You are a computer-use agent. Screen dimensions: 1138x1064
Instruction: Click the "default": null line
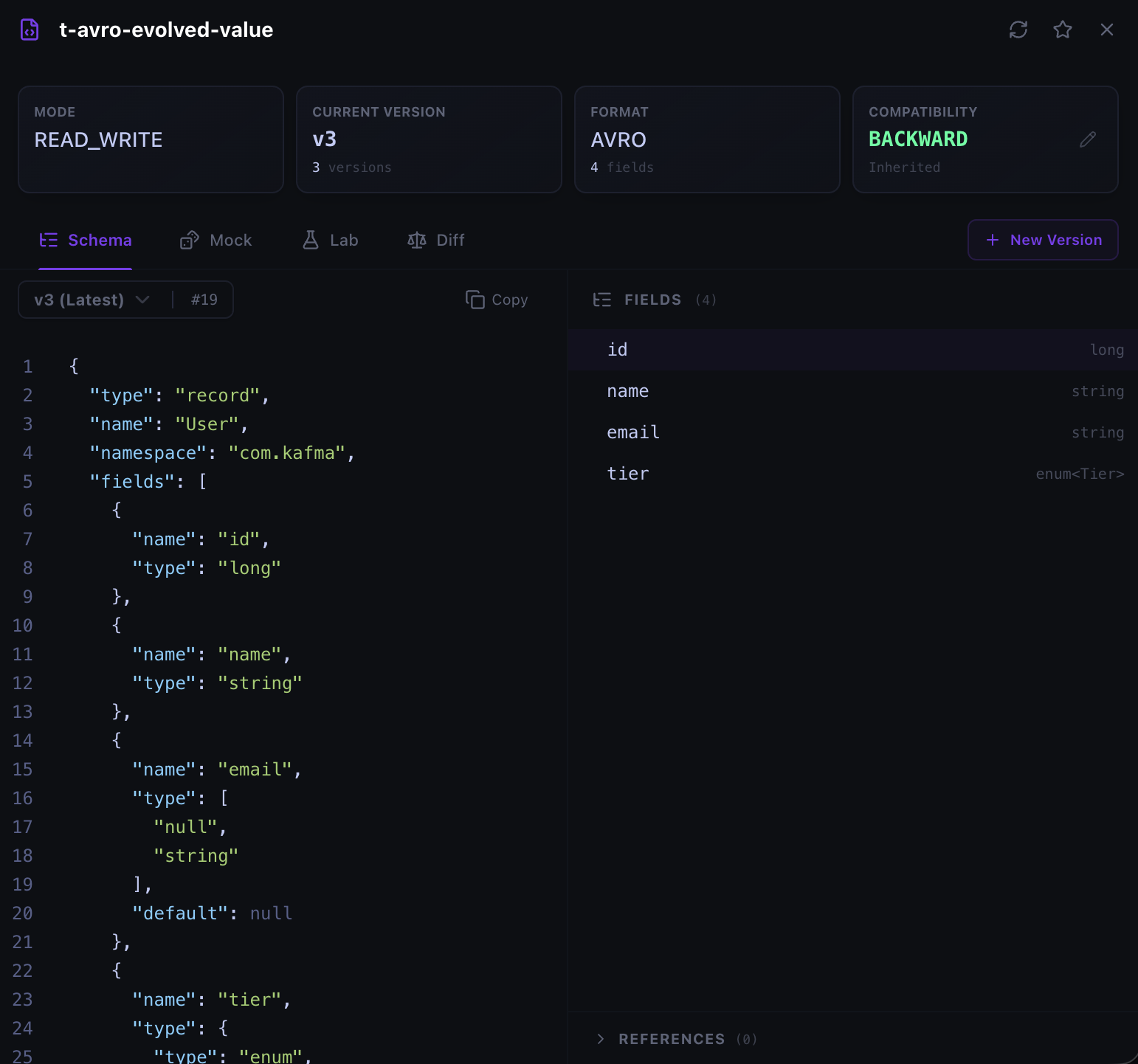tap(213, 913)
